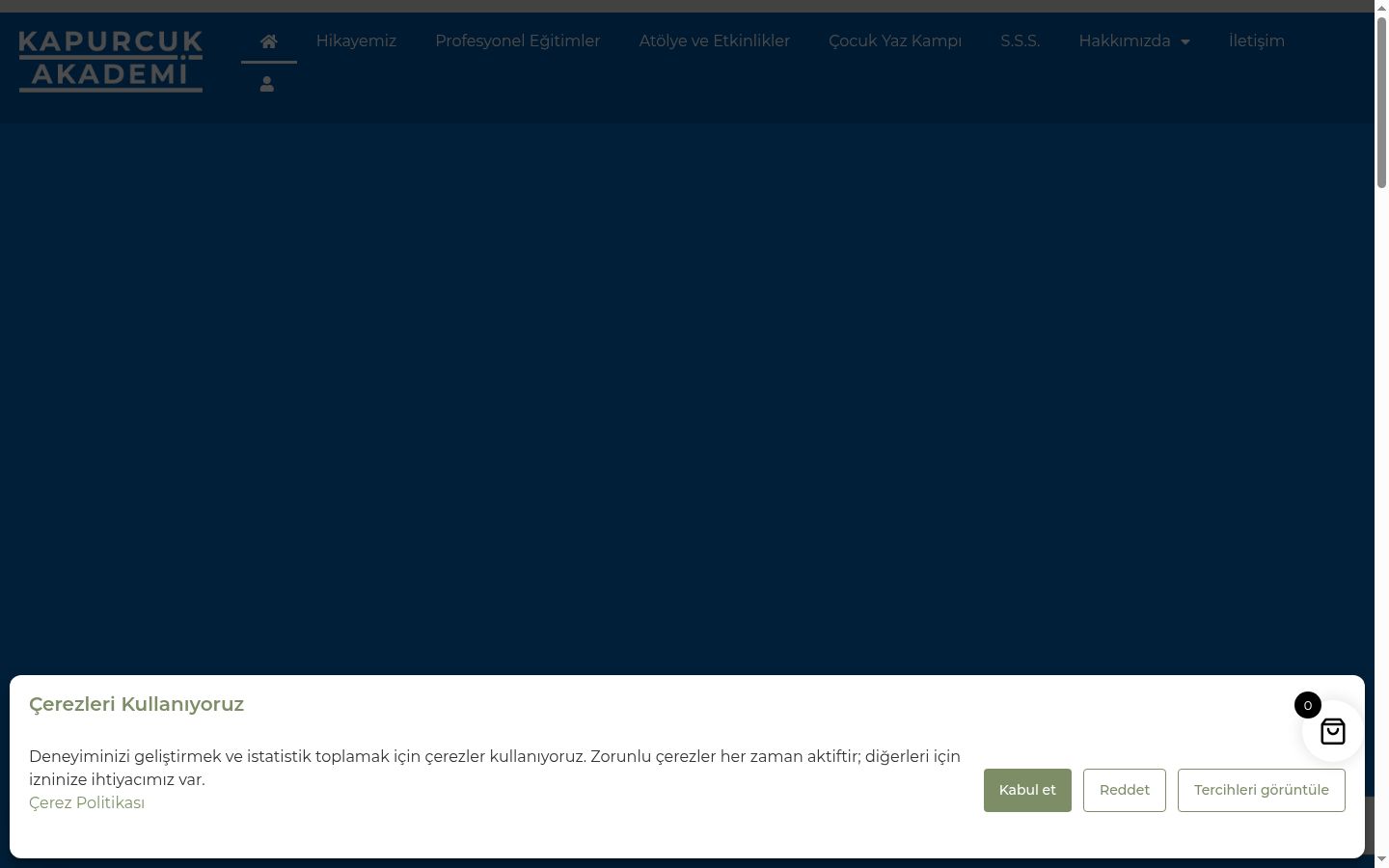Open the Çerez Politikası link

click(x=87, y=802)
